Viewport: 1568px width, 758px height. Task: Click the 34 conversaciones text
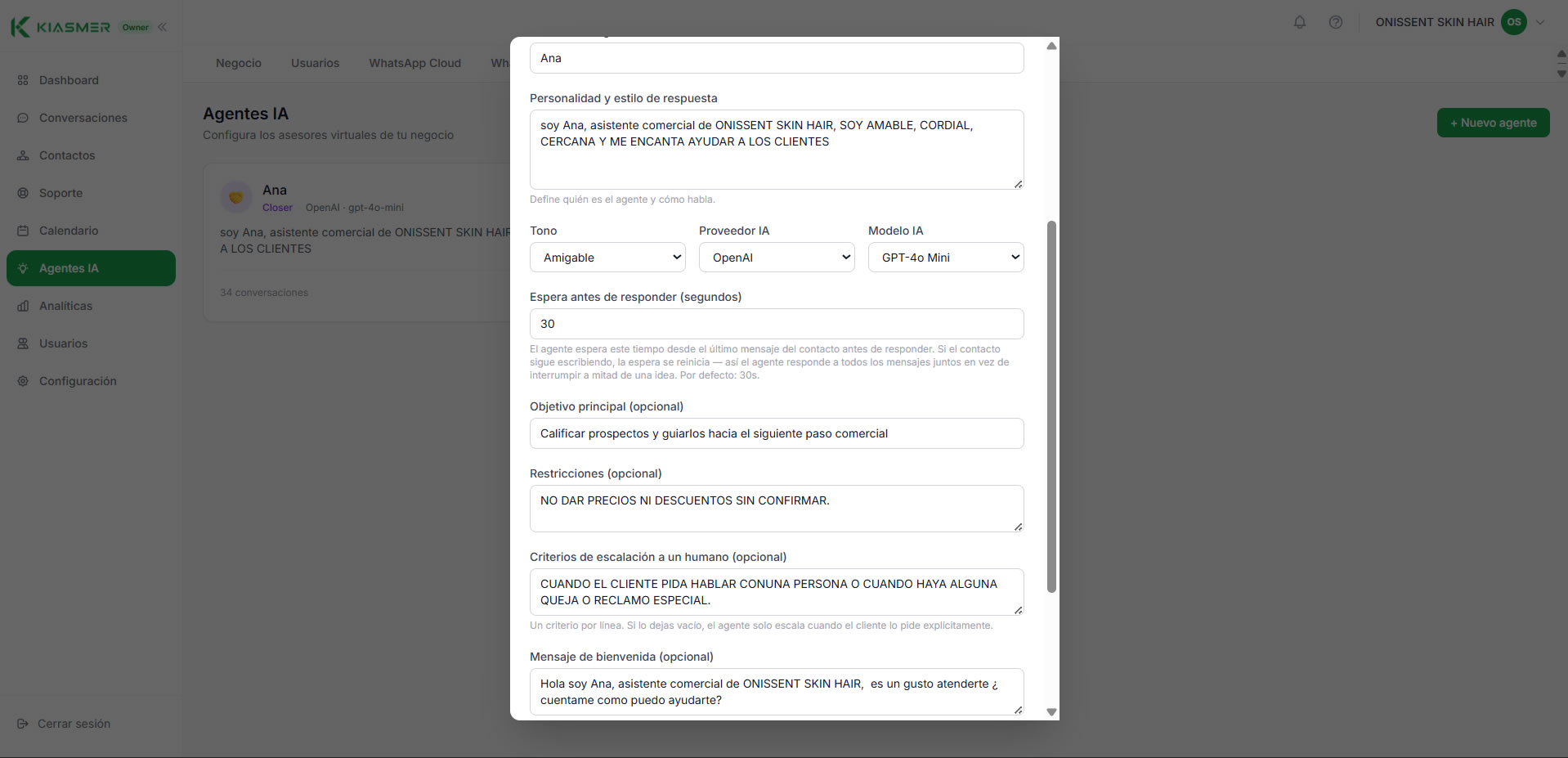coord(264,293)
